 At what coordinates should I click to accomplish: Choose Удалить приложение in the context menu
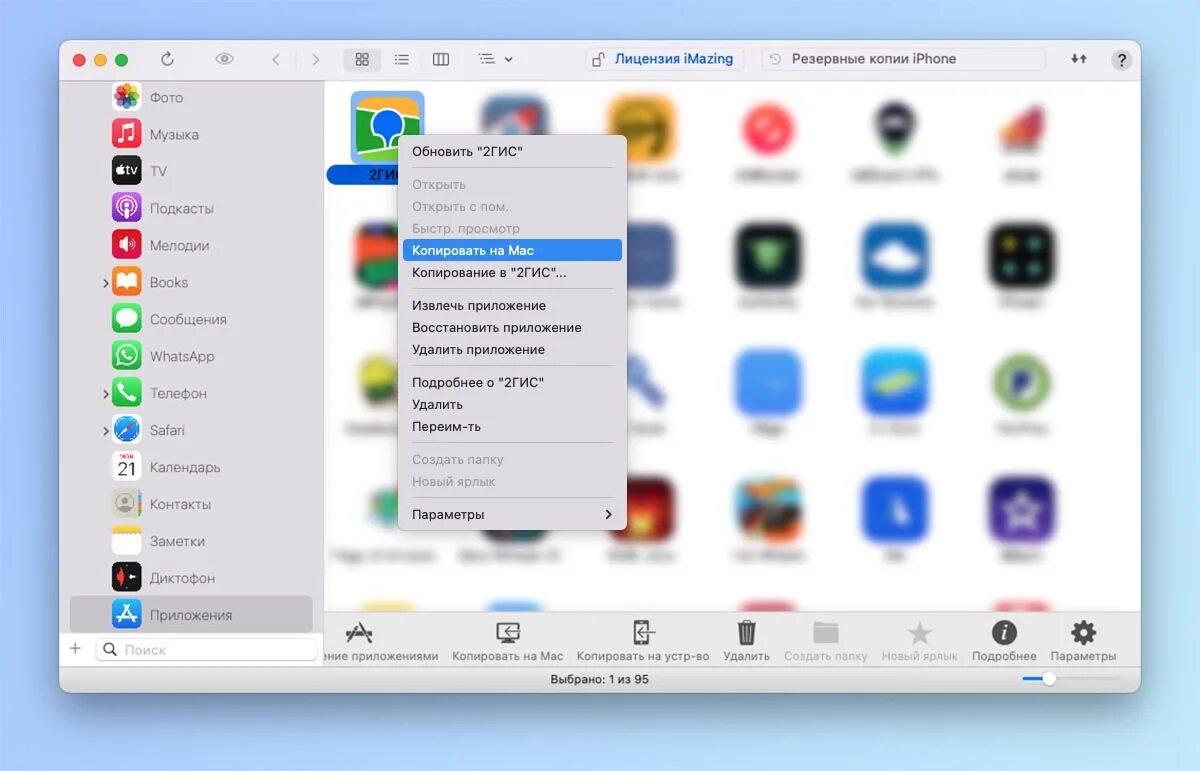(512, 349)
